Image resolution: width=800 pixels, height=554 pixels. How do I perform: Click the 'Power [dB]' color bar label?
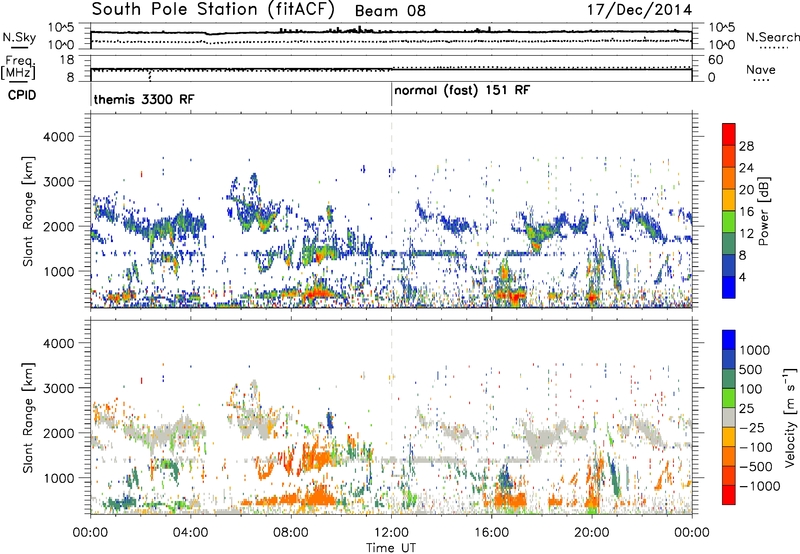click(763, 211)
